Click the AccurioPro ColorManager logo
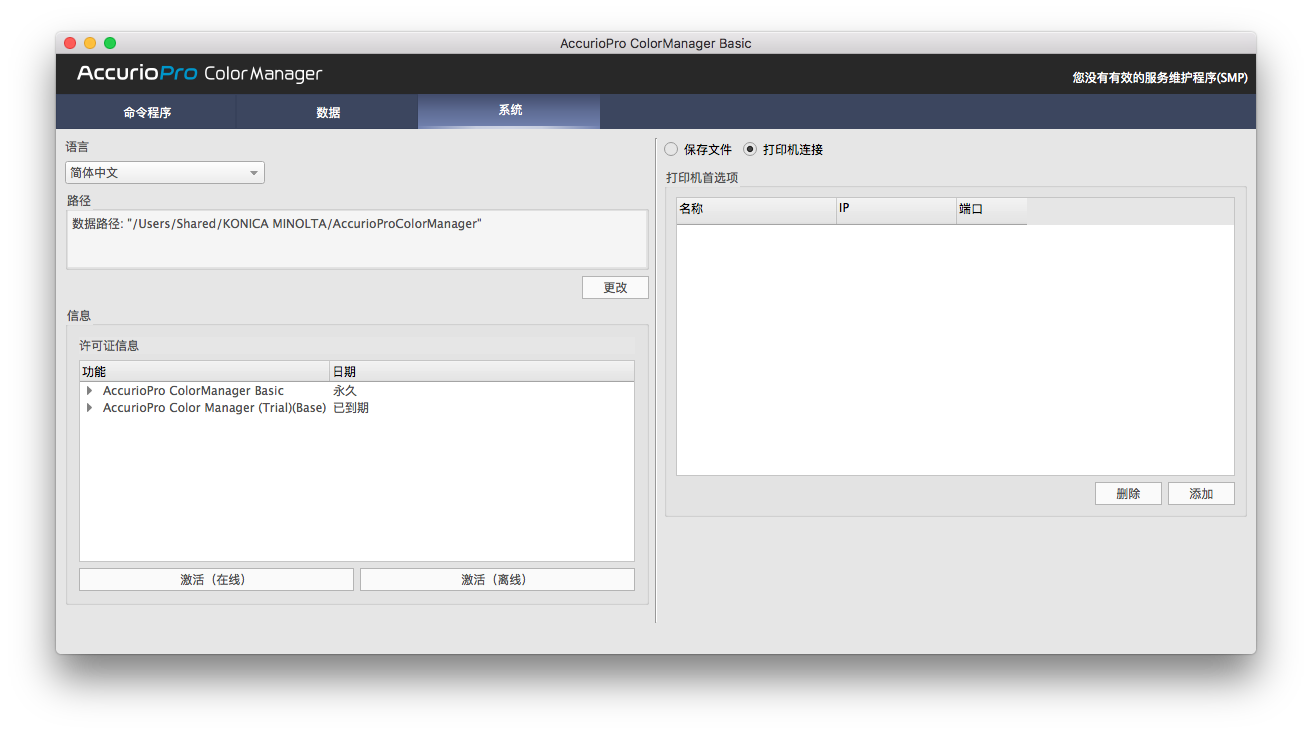Image resolution: width=1312 pixels, height=734 pixels. (200, 73)
